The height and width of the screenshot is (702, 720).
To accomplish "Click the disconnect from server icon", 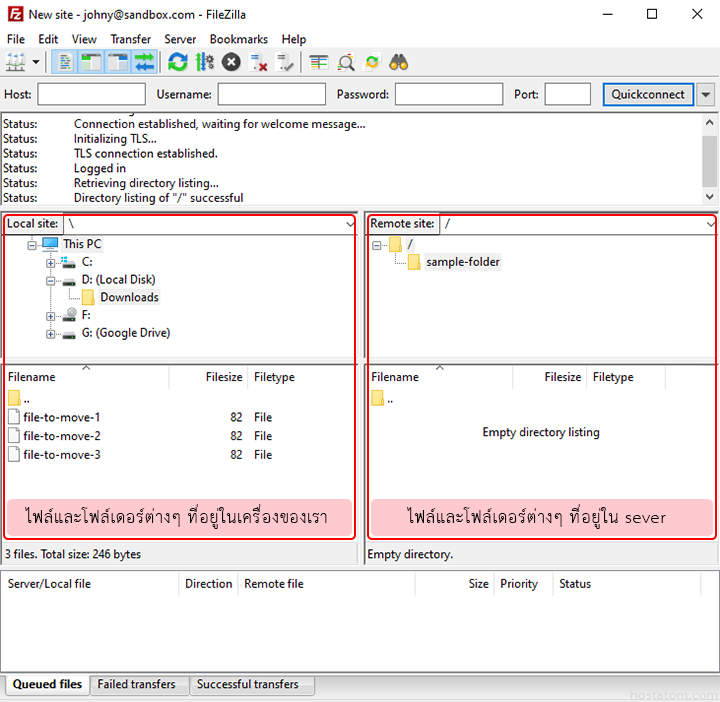I will point(259,62).
